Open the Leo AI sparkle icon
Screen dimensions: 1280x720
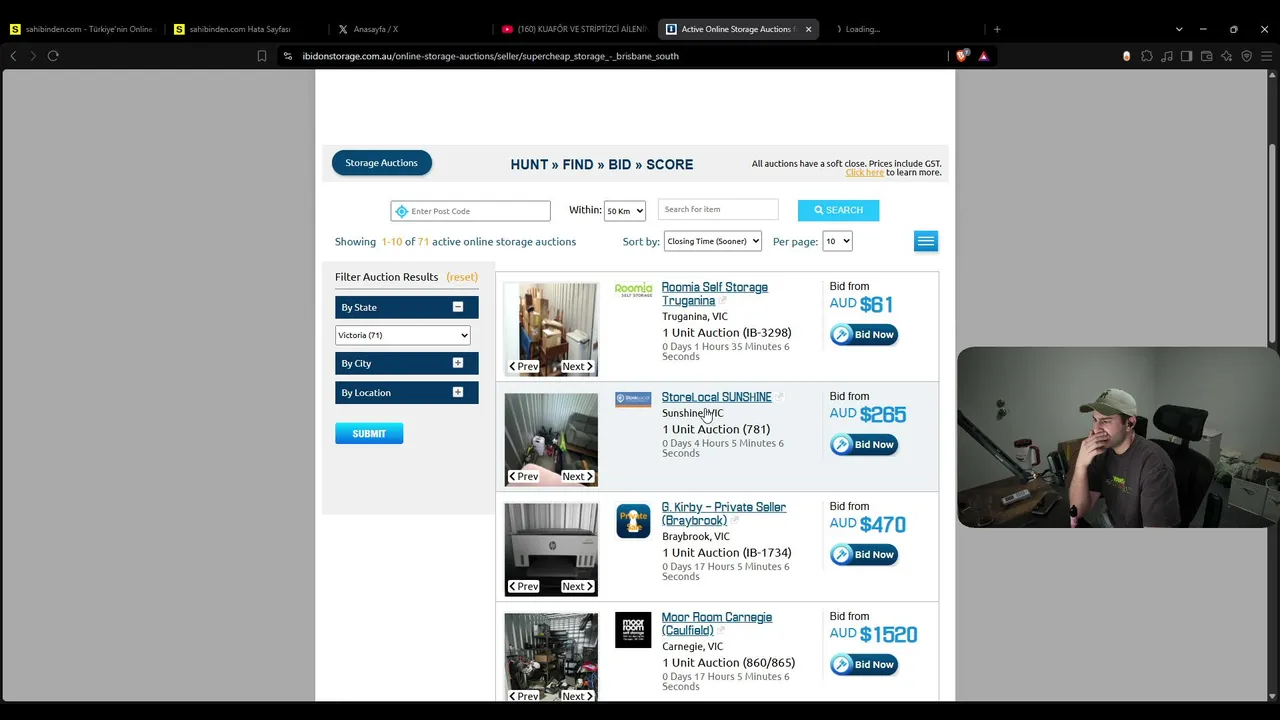1227,56
